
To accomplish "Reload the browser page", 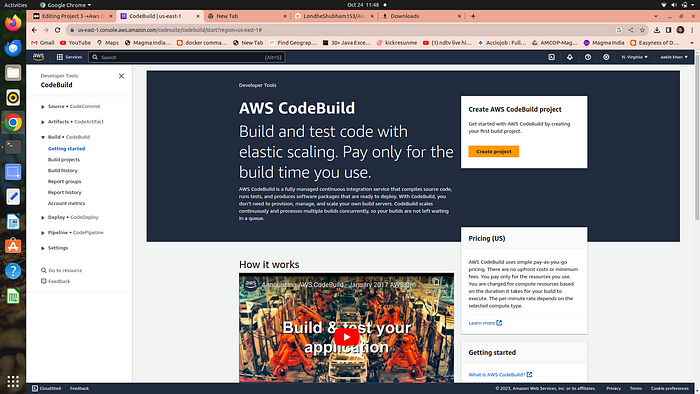I will coord(58,30).
